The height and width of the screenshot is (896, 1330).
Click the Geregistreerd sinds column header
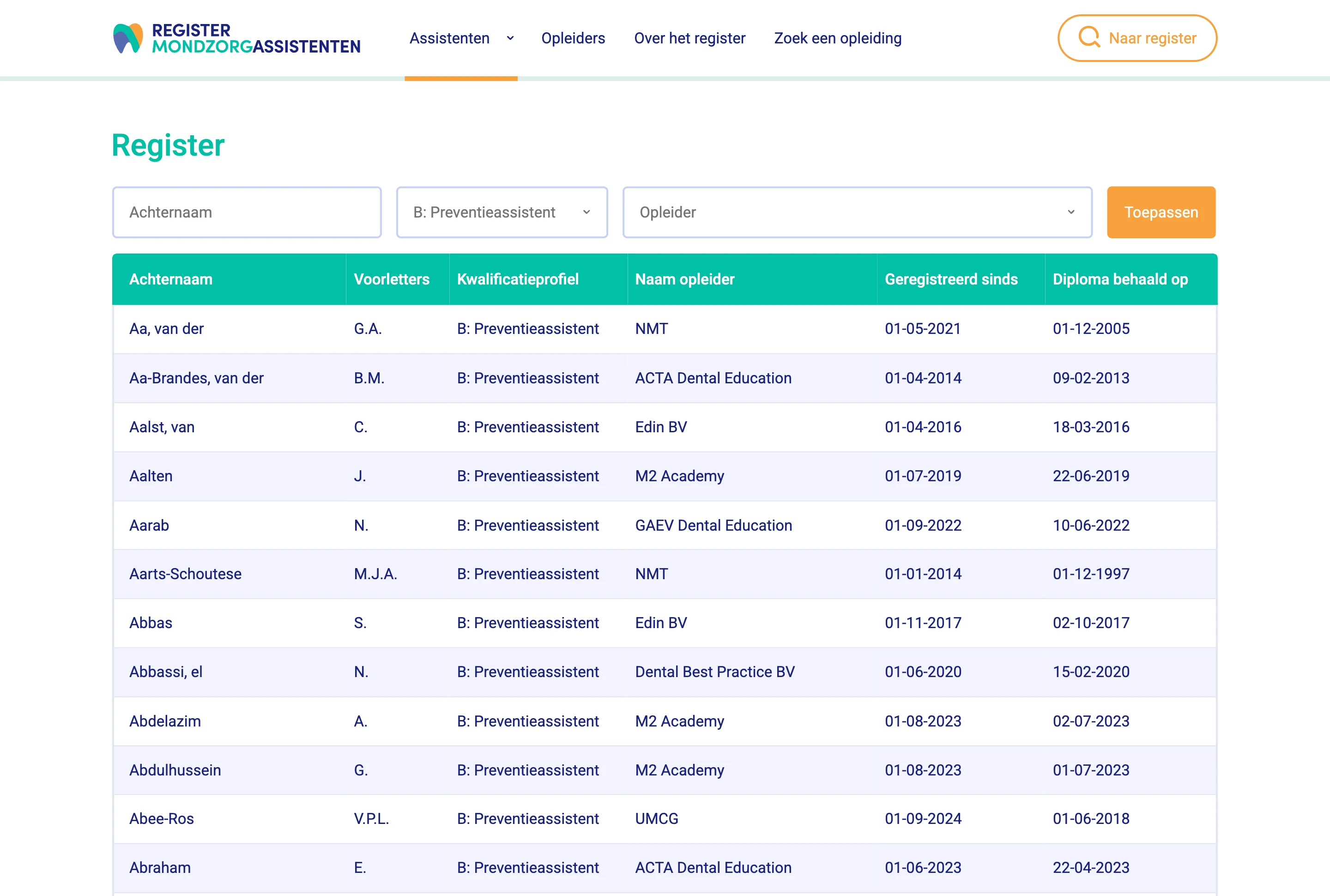coord(951,279)
